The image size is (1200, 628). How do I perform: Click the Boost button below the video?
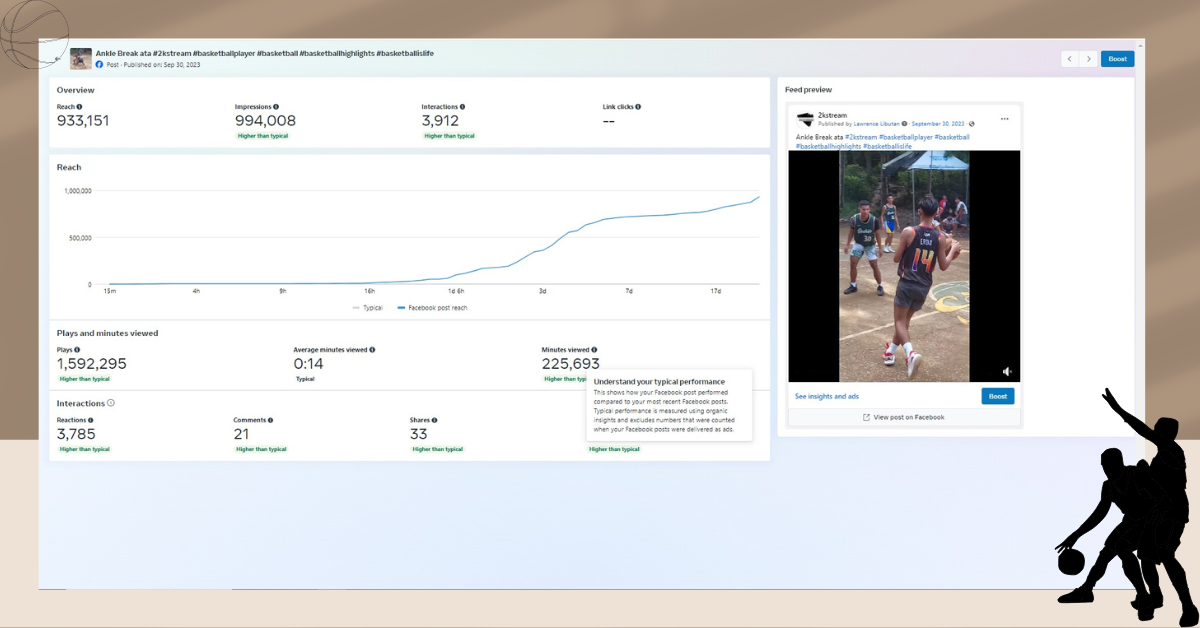[998, 396]
